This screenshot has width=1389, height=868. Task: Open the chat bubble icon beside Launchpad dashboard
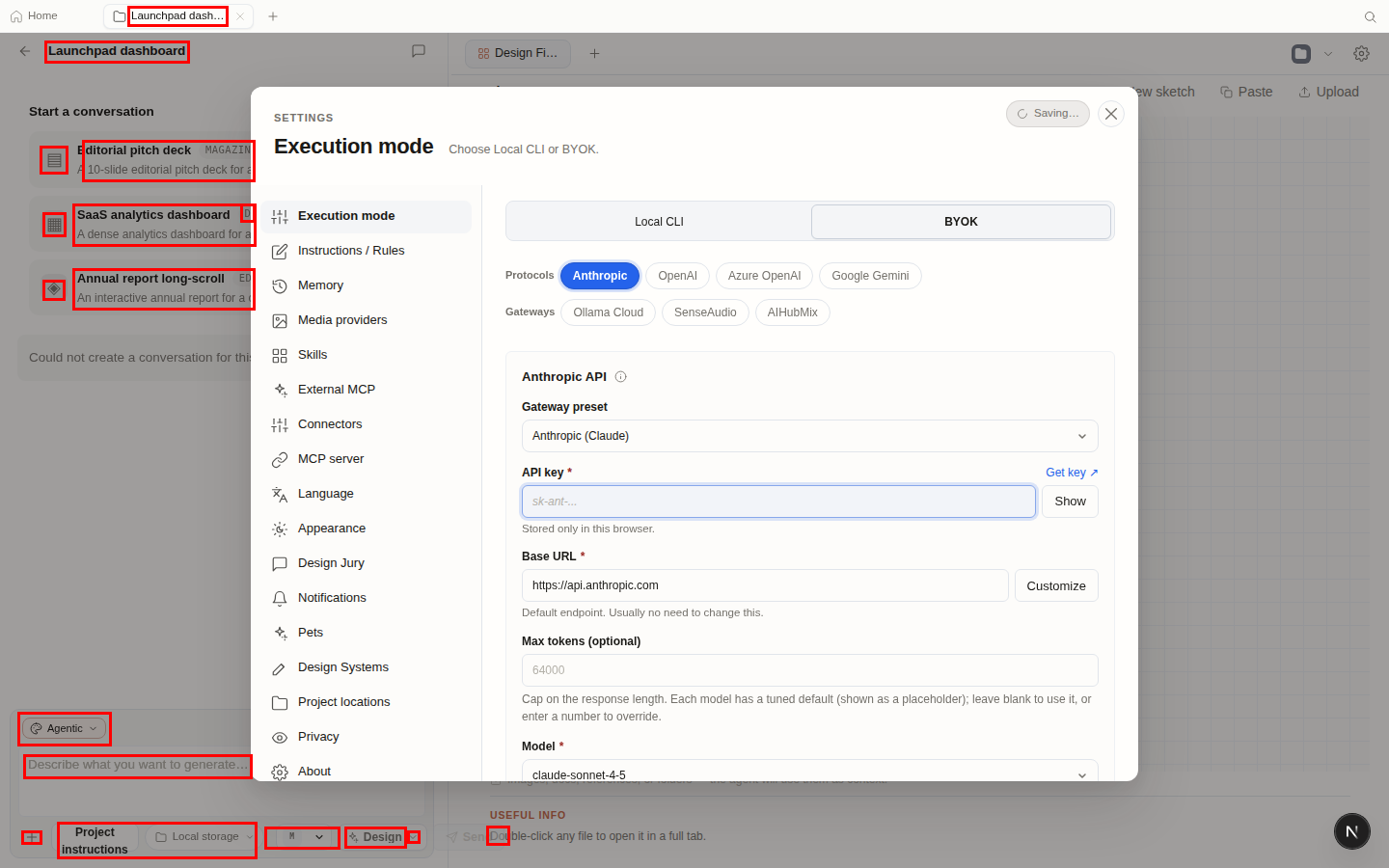point(419,51)
